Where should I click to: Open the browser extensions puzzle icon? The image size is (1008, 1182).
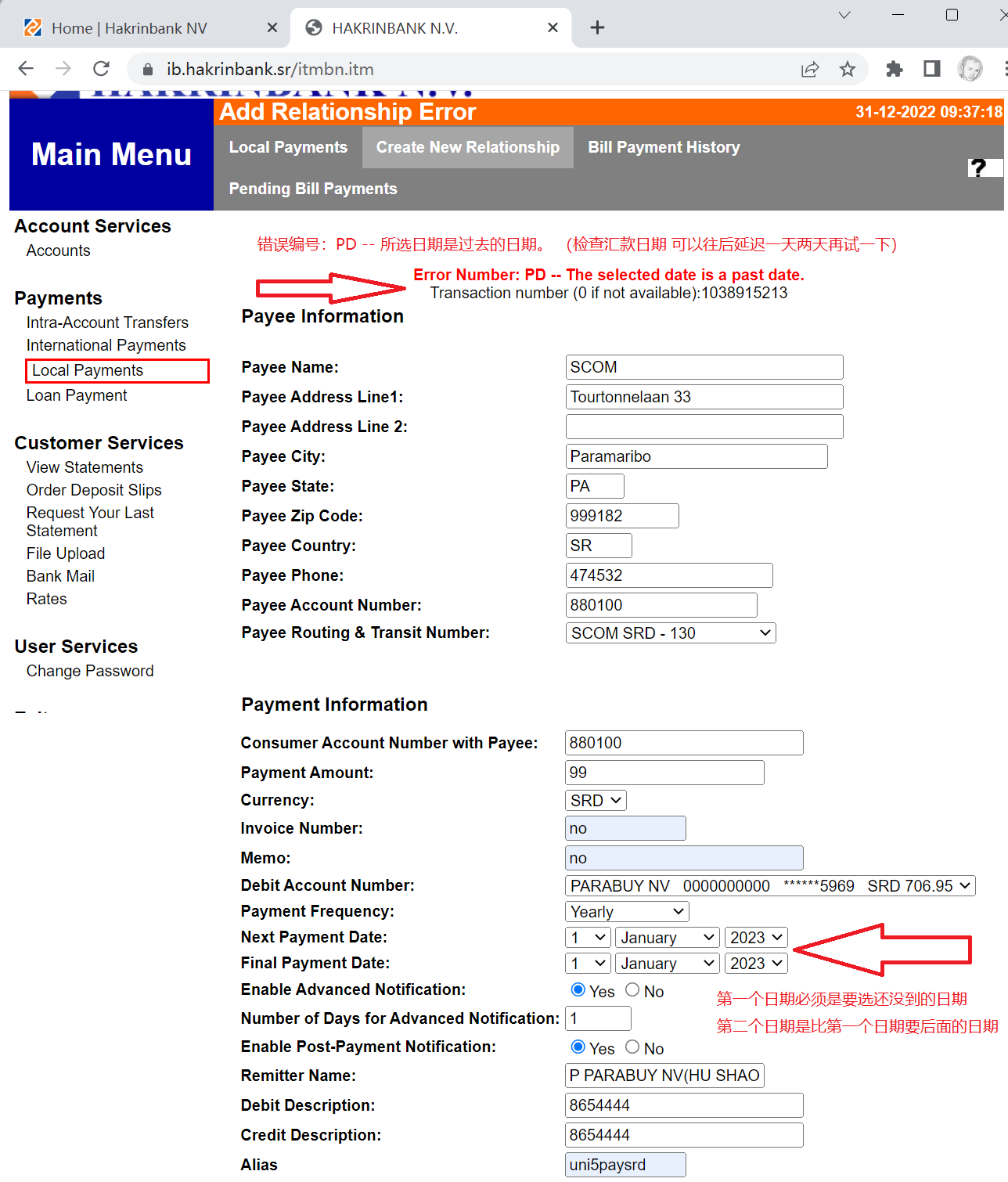tap(894, 69)
